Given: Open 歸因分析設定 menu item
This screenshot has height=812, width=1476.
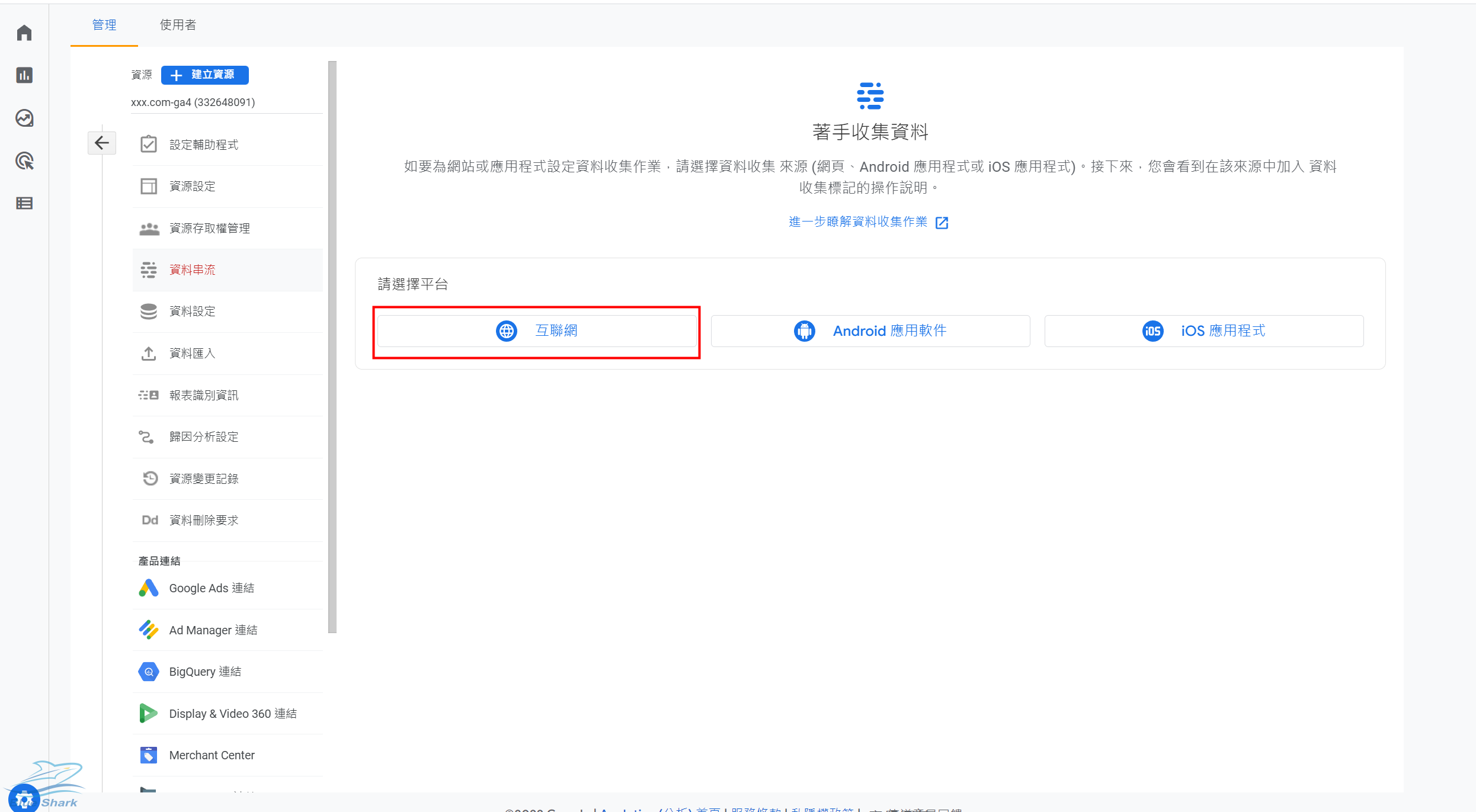Looking at the screenshot, I should pos(228,437).
